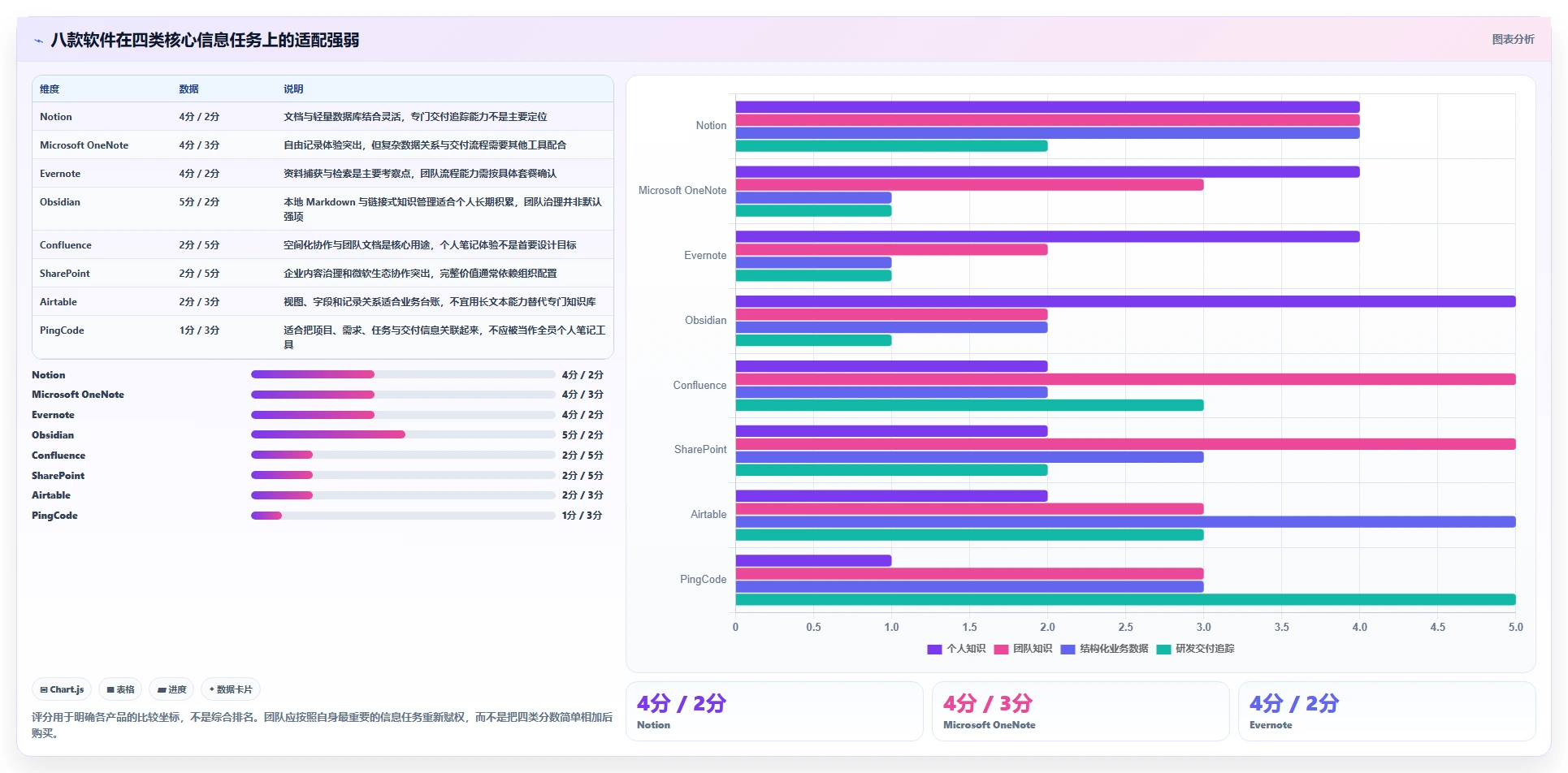Click Evernote's purple 个人知识 bar in chart

click(1047, 237)
